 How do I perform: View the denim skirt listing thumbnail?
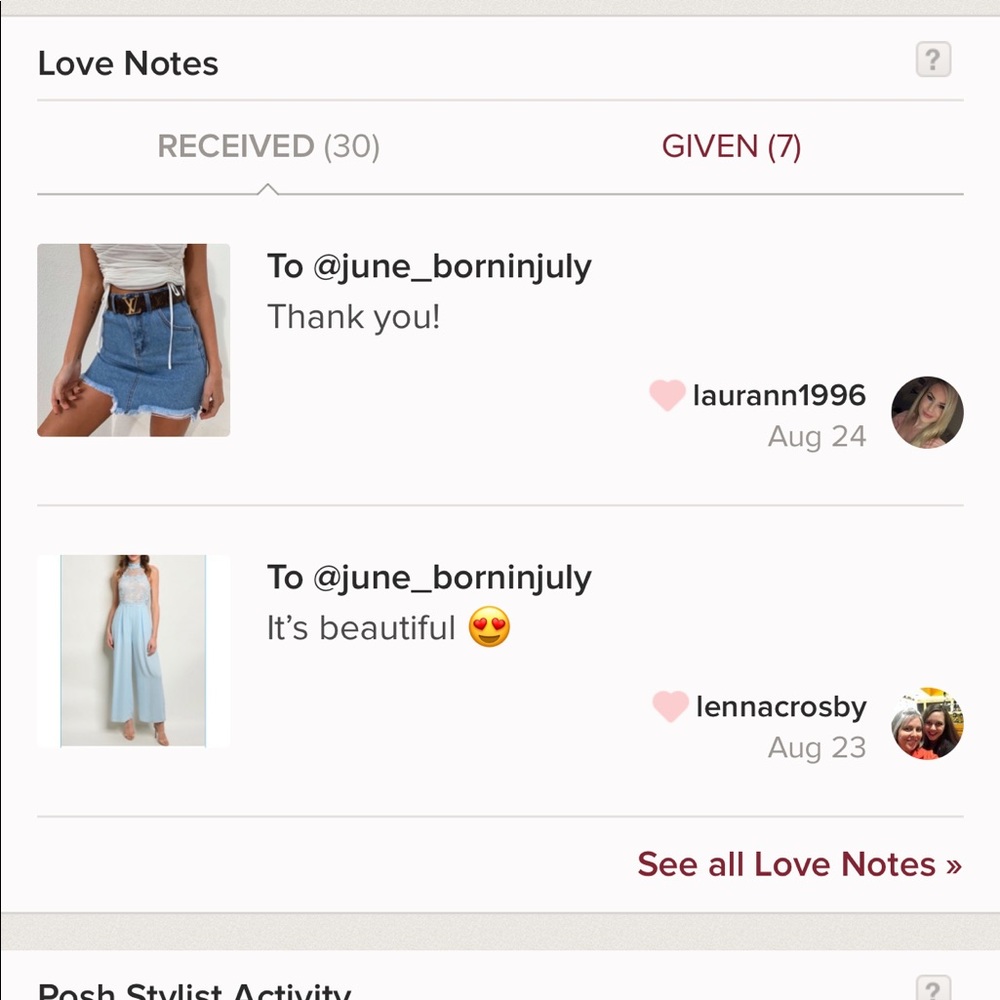[134, 340]
